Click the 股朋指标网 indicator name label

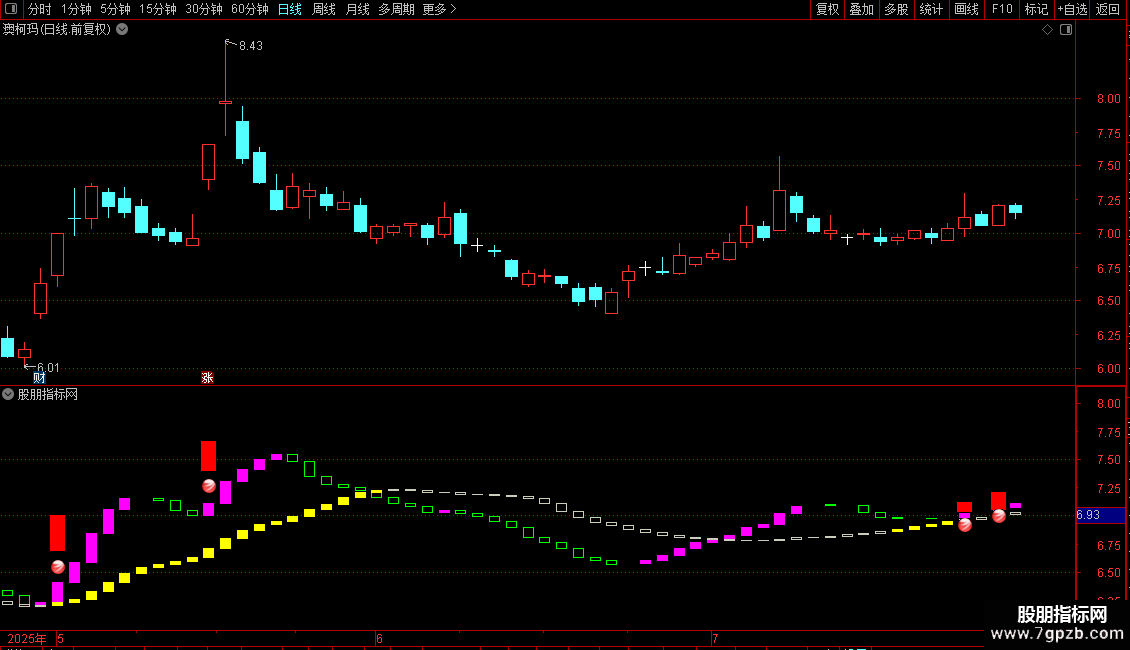tap(48, 394)
